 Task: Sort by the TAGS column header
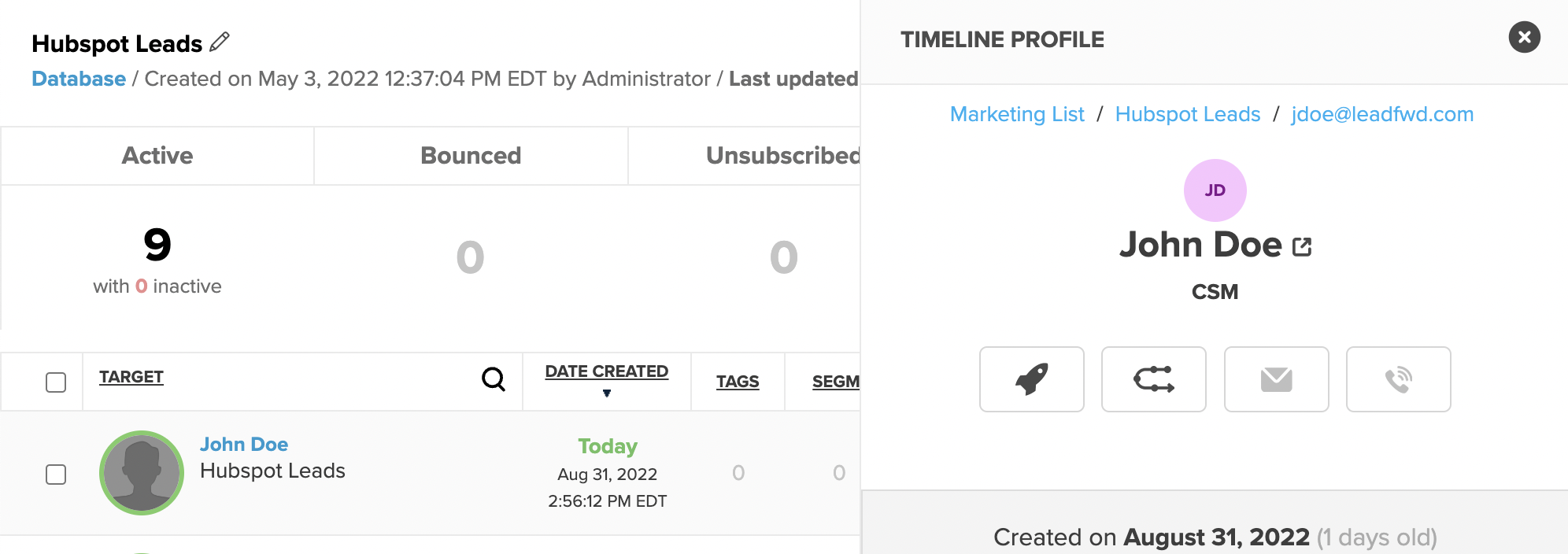coord(738,382)
